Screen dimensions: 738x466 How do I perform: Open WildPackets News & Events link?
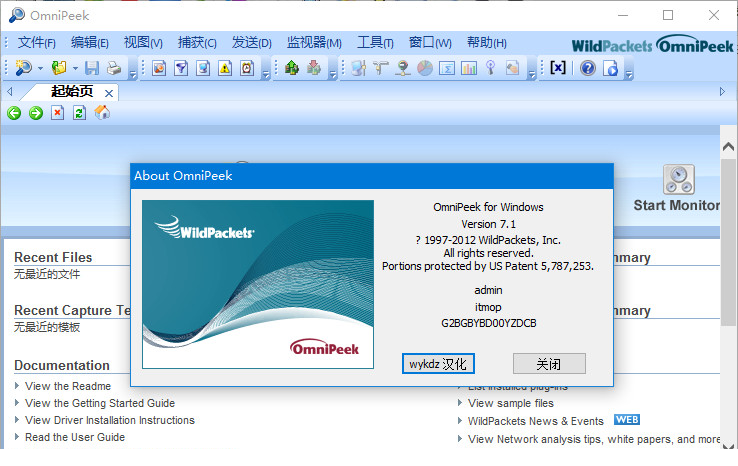point(536,421)
